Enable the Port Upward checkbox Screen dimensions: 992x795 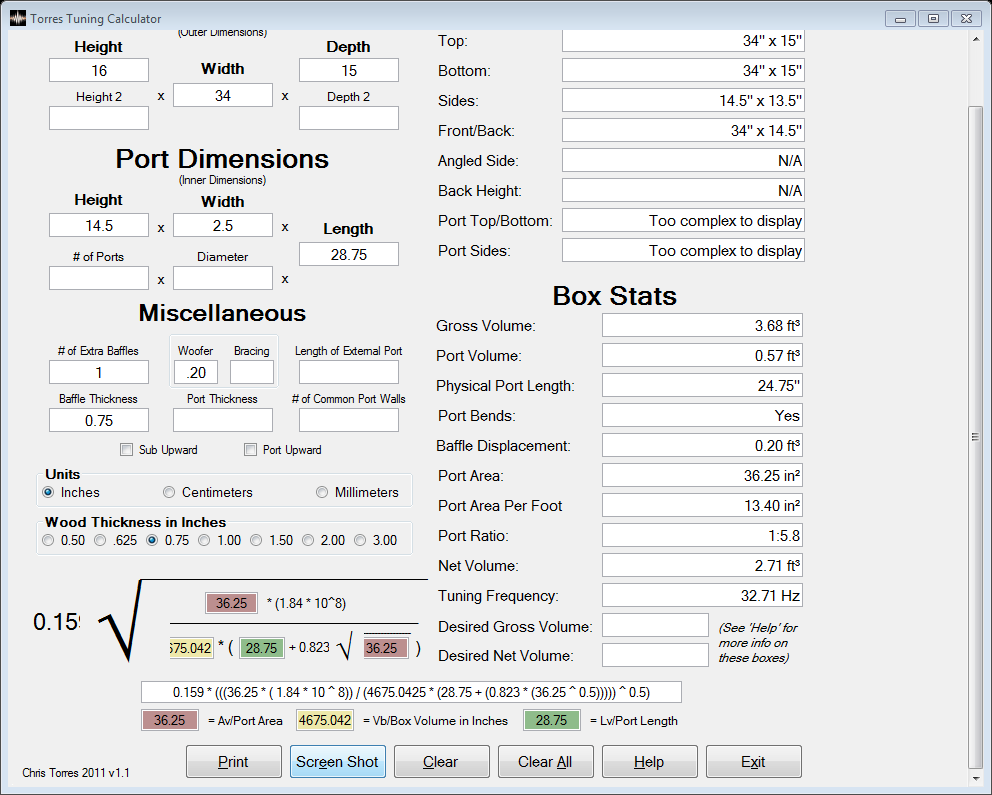(251, 450)
